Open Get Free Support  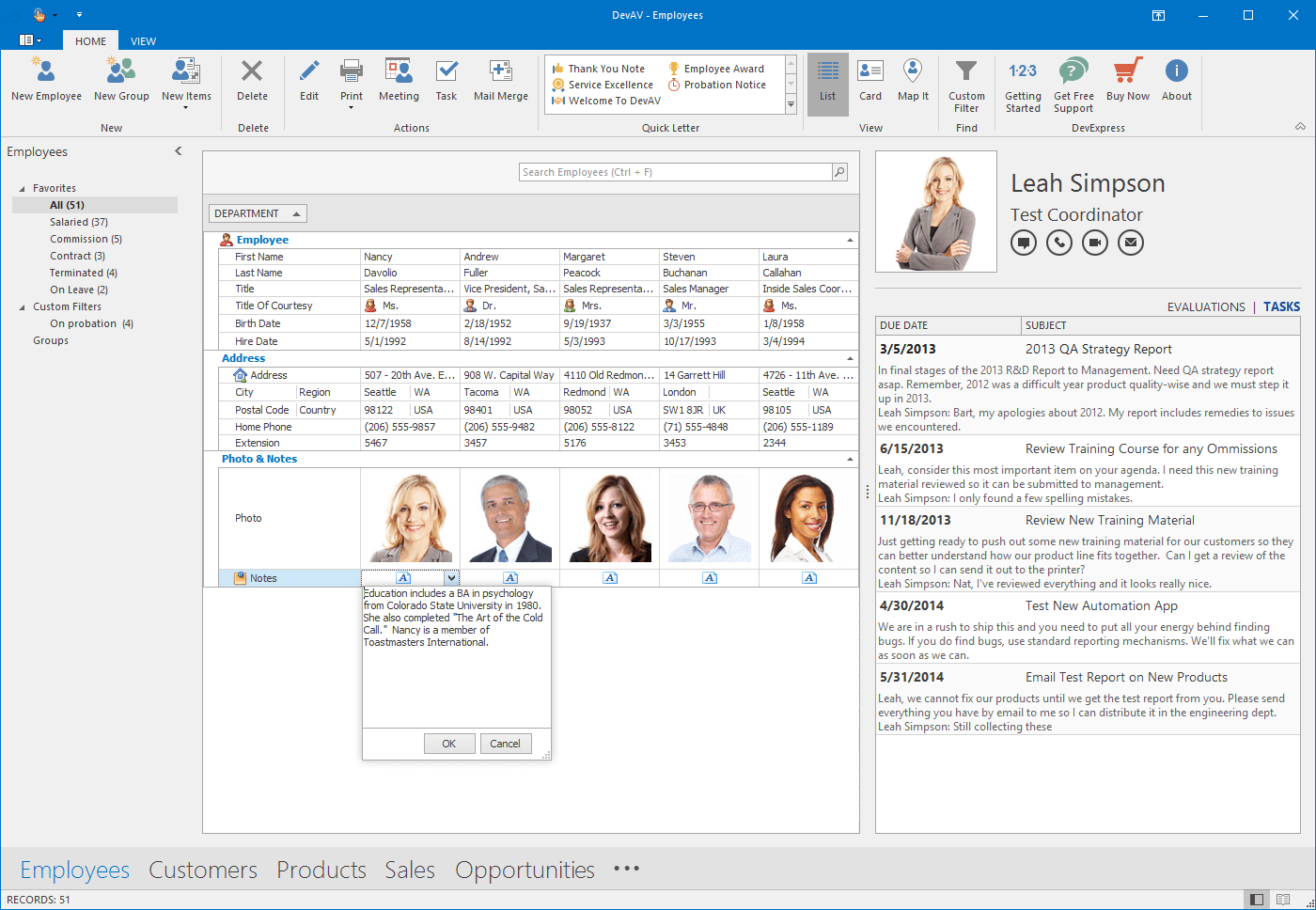click(1073, 83)
